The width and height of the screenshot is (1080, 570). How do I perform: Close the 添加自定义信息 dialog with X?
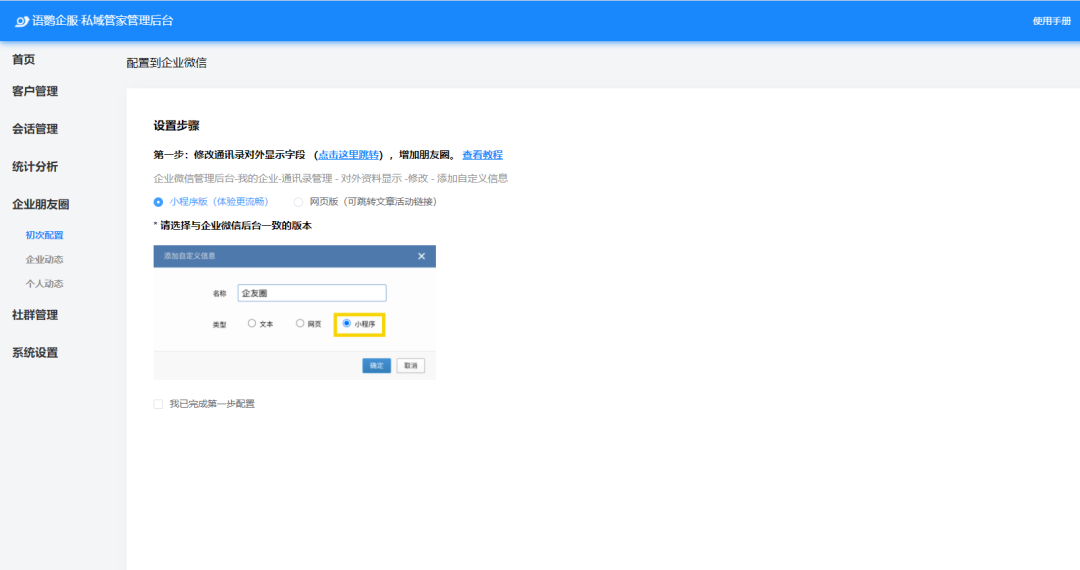tap(421, 256)
